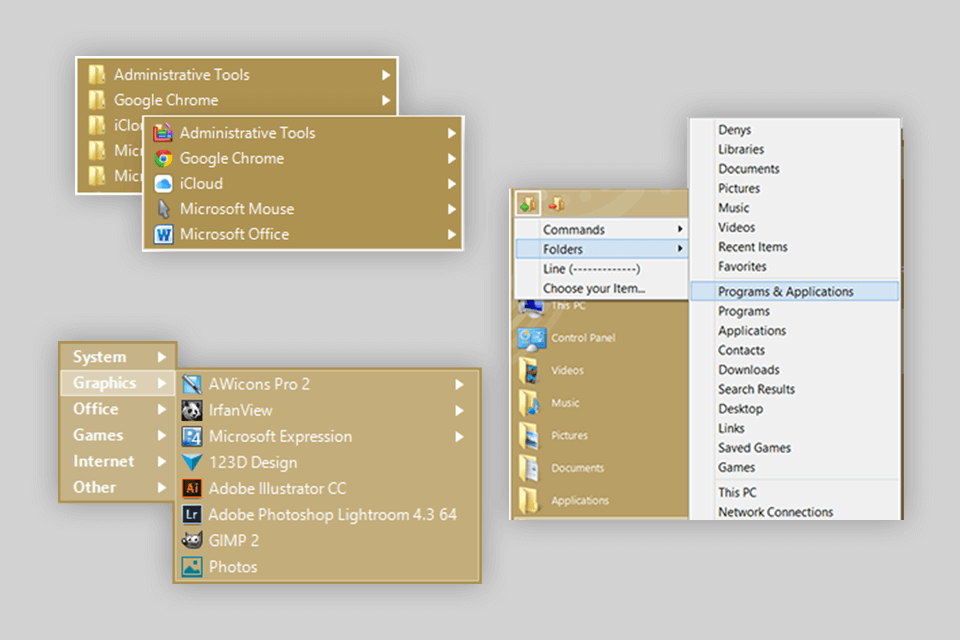Image resolution: width=960 pixels, height=640 pixels.
Task: Click the Adobe Illustrator CC icon
Action: (192, 488)
